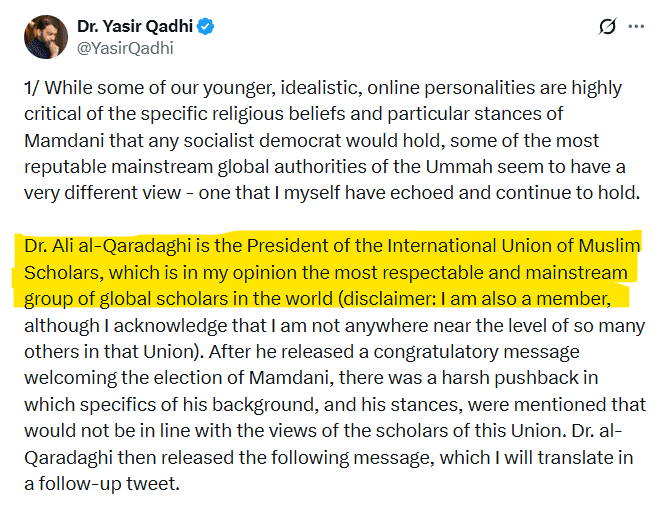Viewport: 663px width, 524px height.
Task: Open the @YasirQadhi handle link
Action: pos(125,48)
